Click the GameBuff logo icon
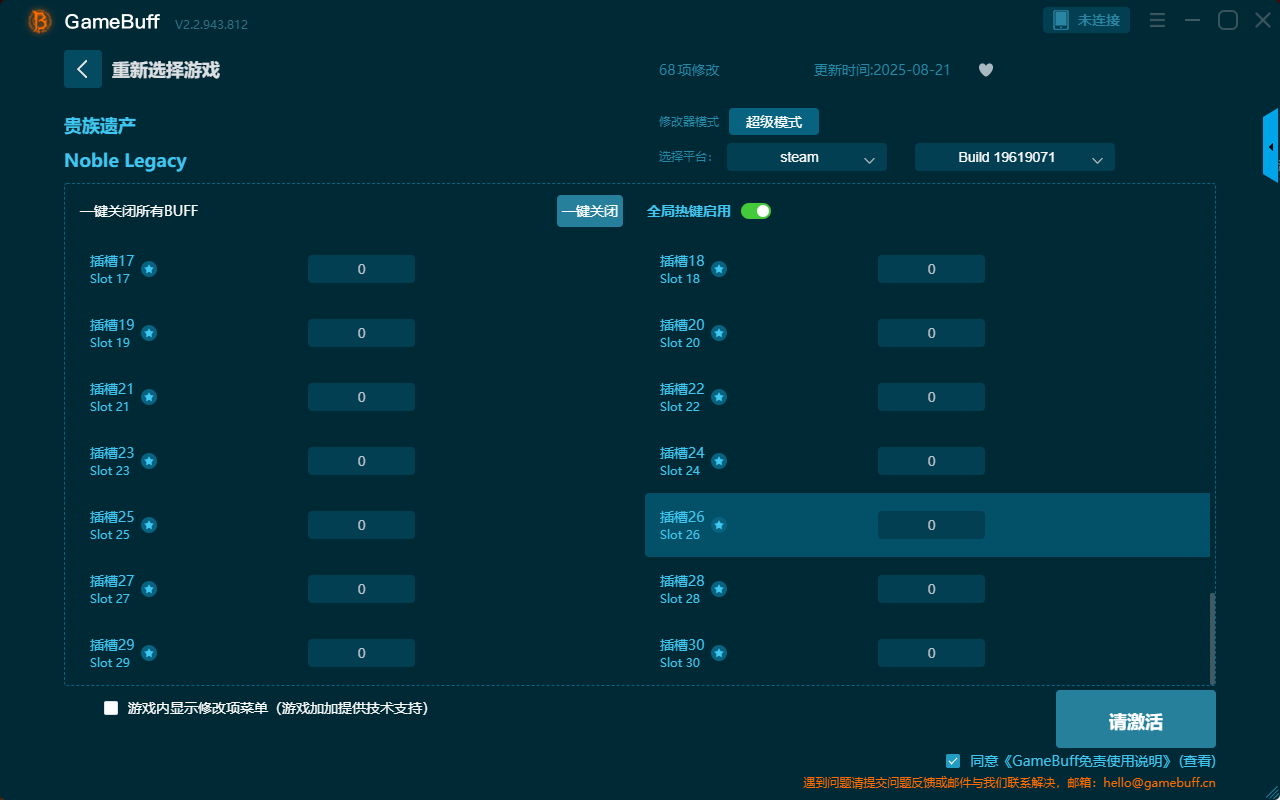This screenshot has height=800, width=1280. [40, 21]
